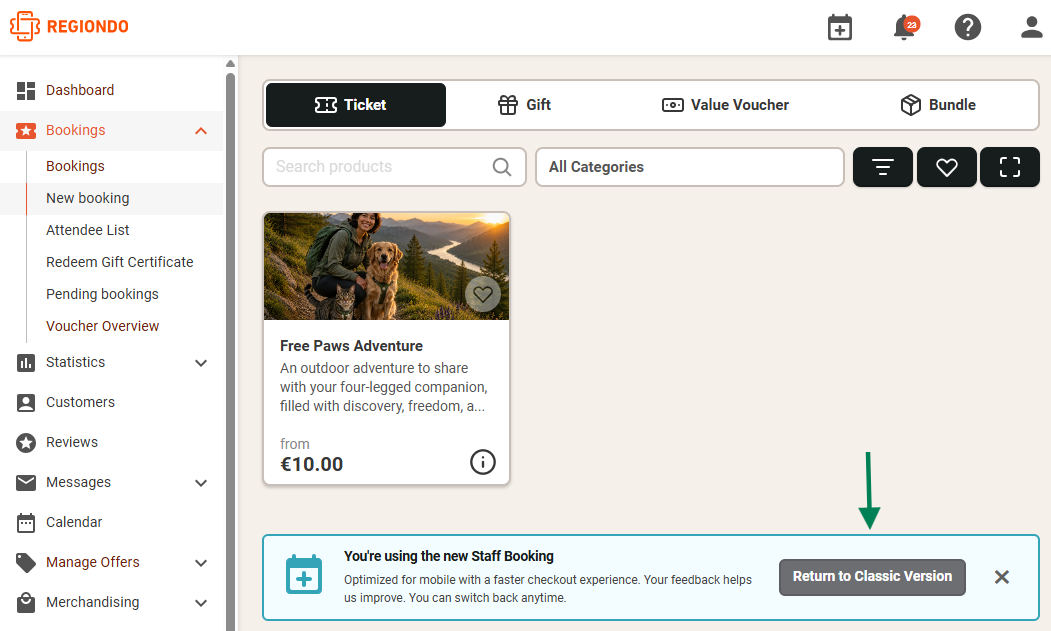Click the Messages envelope icon
1051x631 pixels.
(x=26, y=483)
